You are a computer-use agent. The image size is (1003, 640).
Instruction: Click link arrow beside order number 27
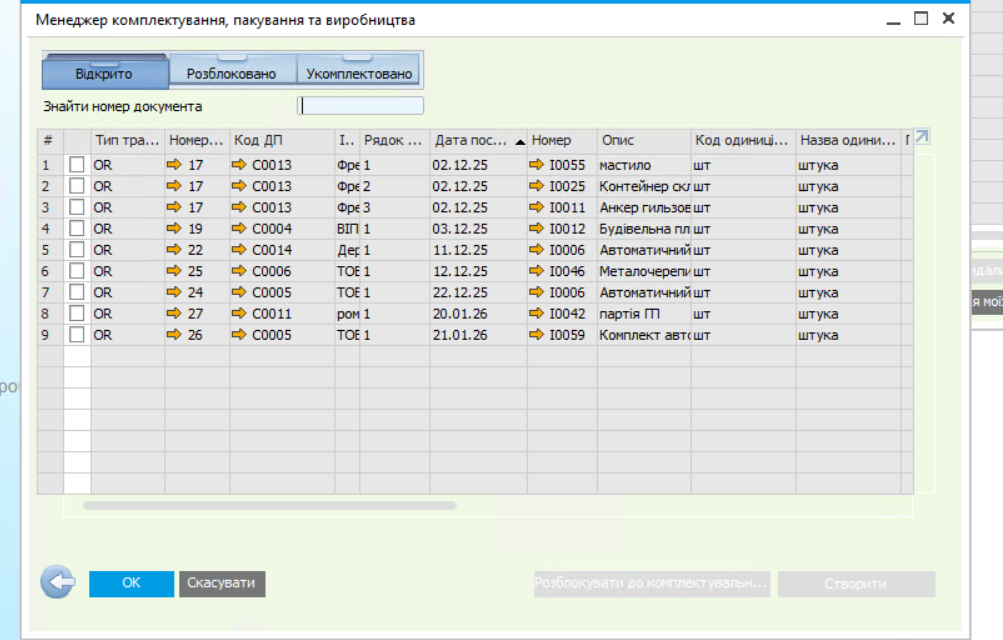[x=176, y=314]
